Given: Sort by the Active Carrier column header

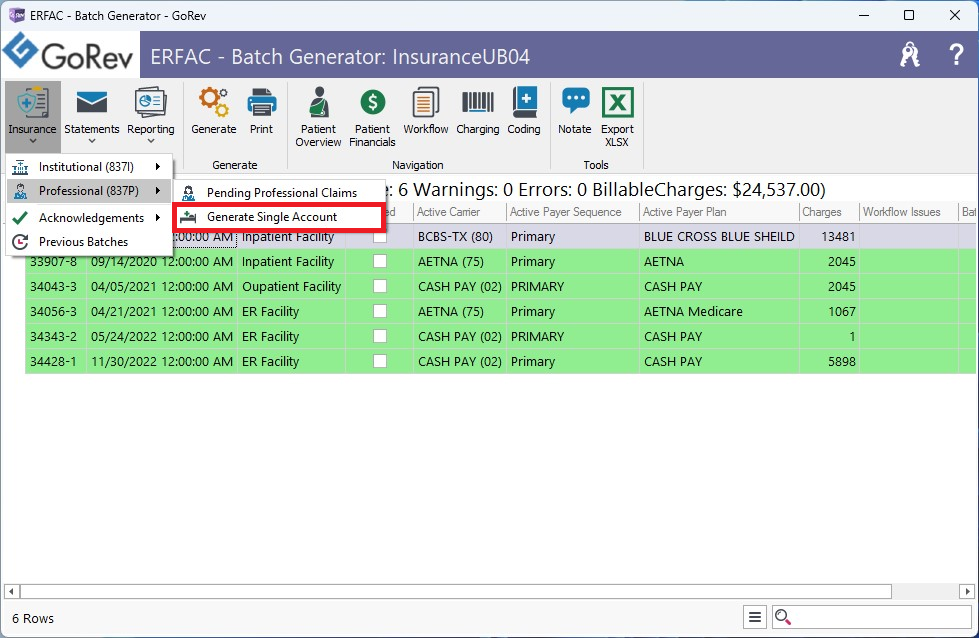Looking at the screenshot, I should (x=460, y=212).
